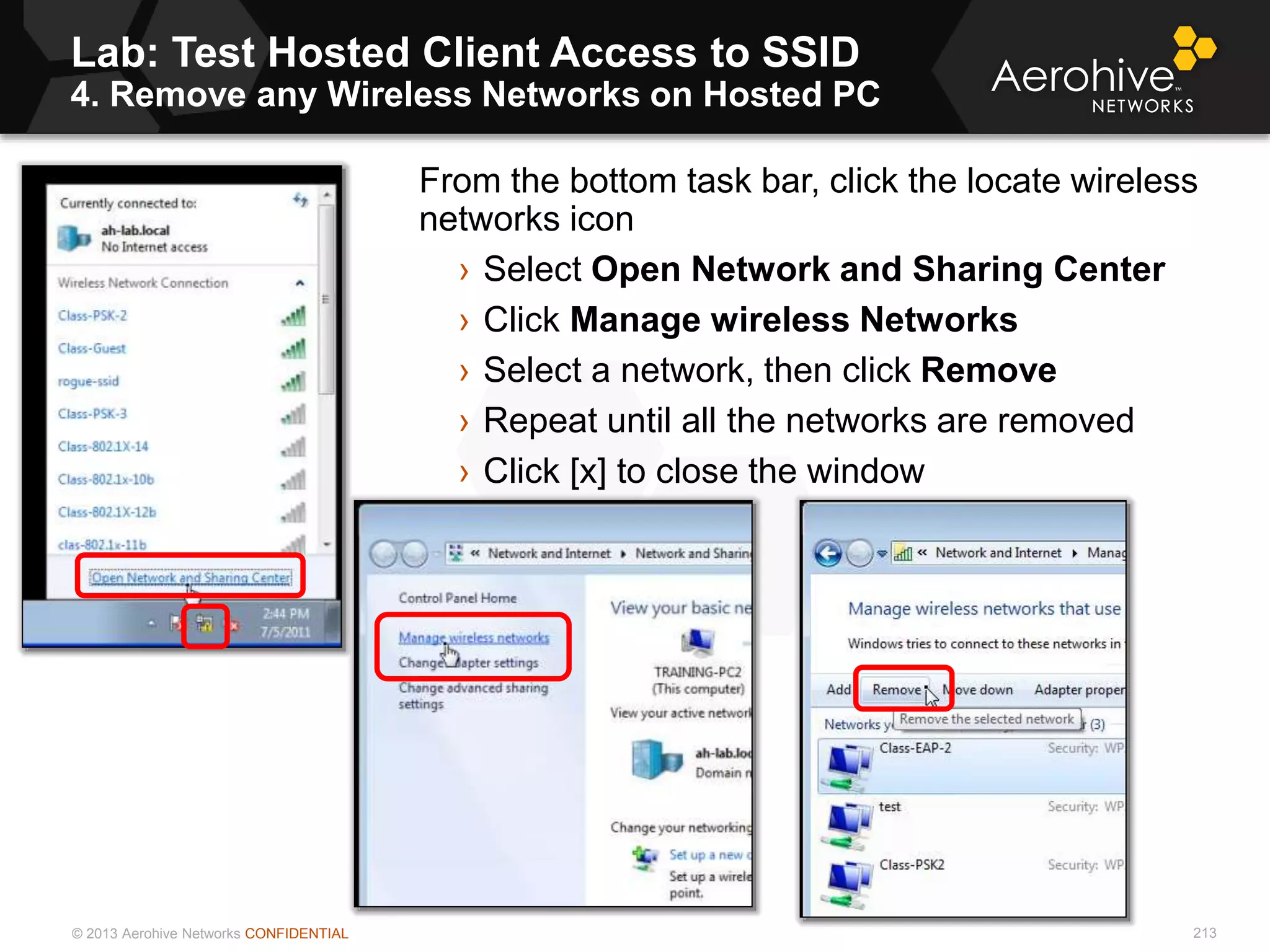Open recent pages dropdown in Manage Wireless window
The width and height of the screenshot is (1270, 952).
tap(881, 553)
